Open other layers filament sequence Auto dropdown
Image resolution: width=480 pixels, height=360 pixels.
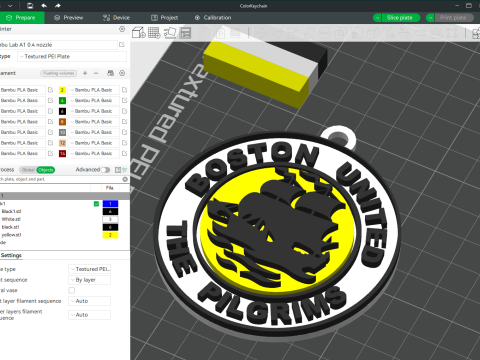[x=89, y=315]
